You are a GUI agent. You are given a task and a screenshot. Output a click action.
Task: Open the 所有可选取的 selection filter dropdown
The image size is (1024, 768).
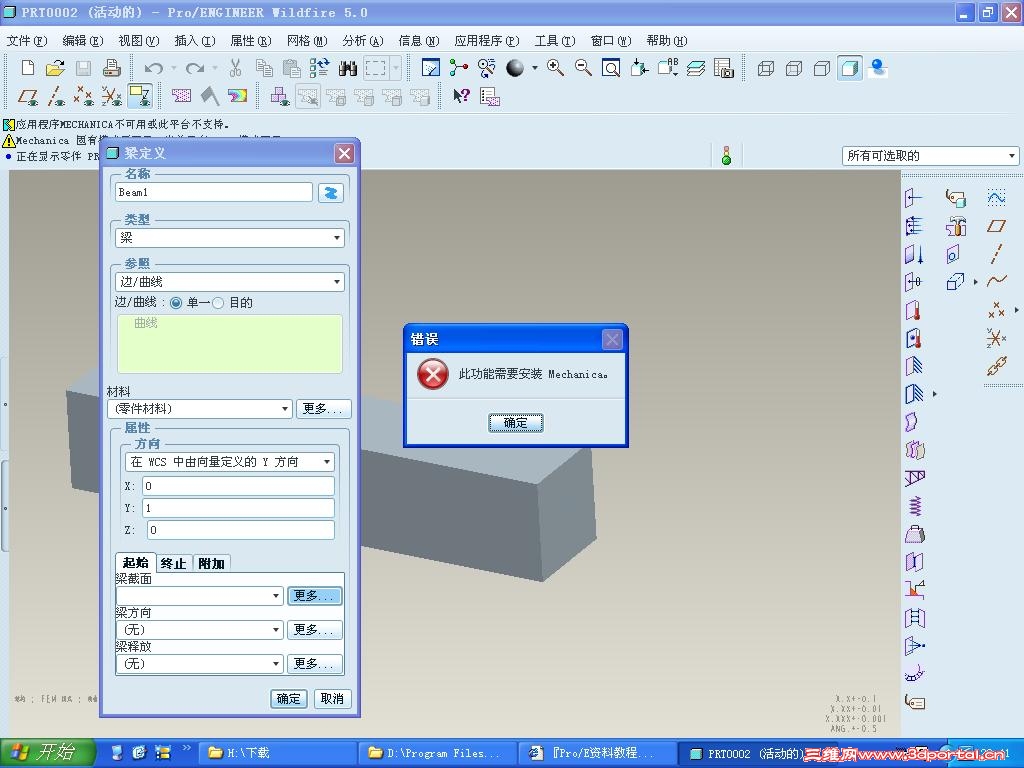[x=930, y=155]
